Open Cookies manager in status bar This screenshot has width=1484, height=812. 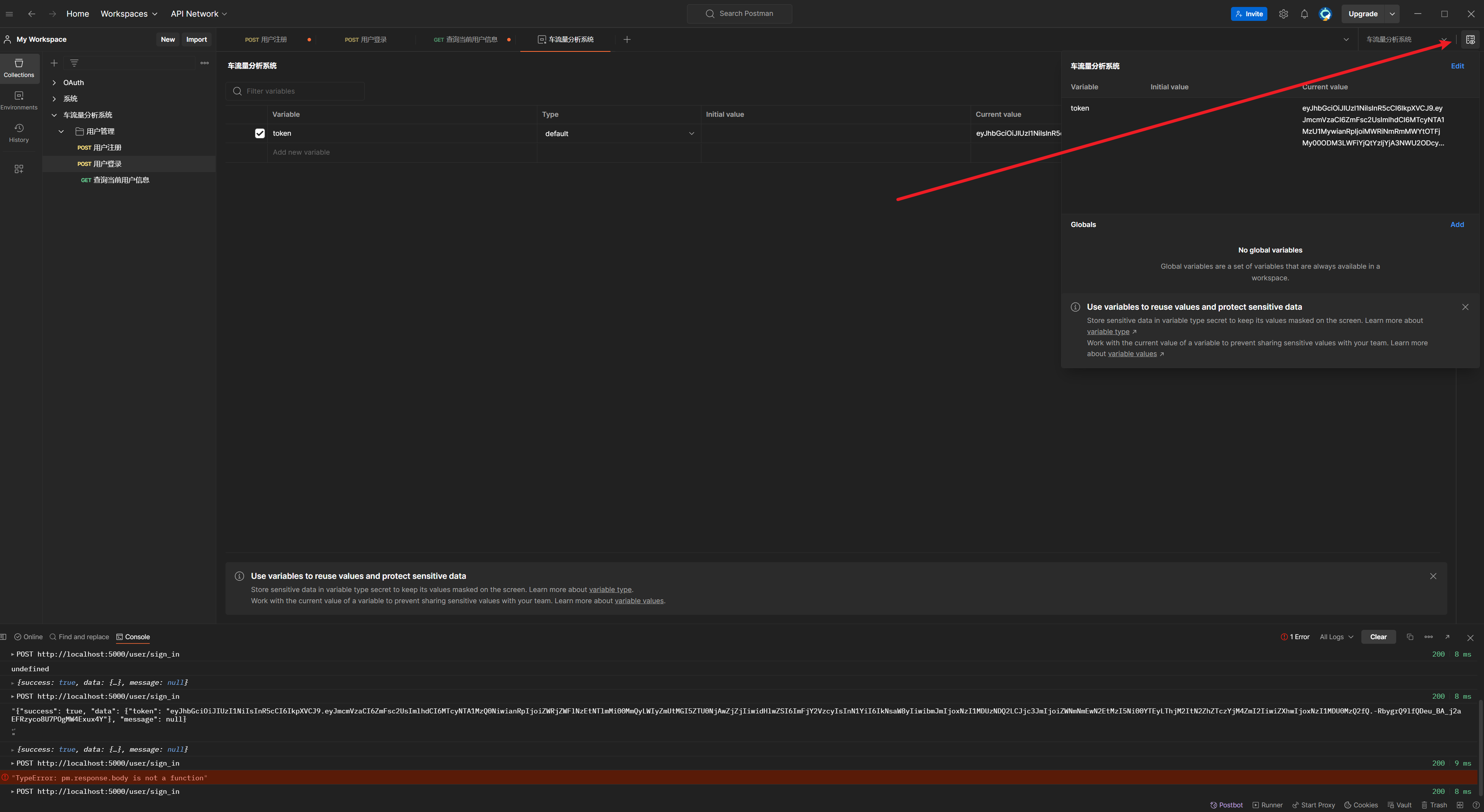click(x=1361, y=805)
